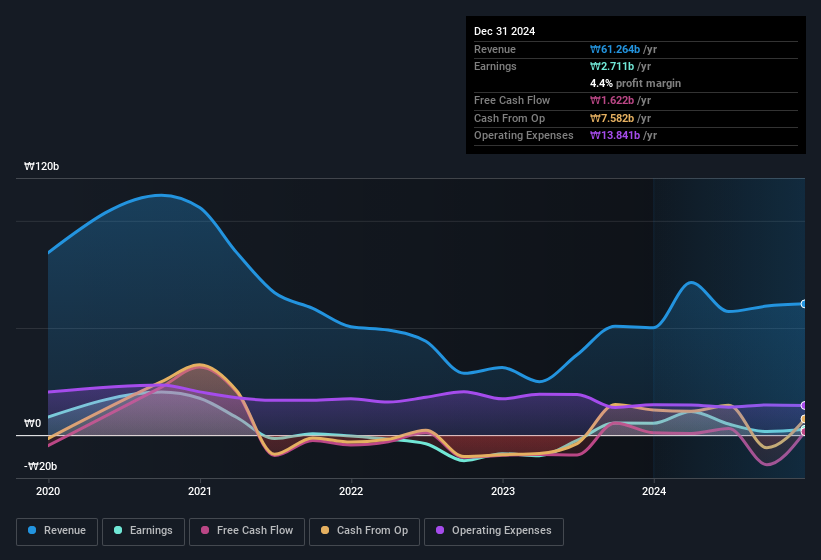Click the ₩2.711b earnings value
Screen dimensions: 821x560
pyautogui.click(x=612, y=66)
